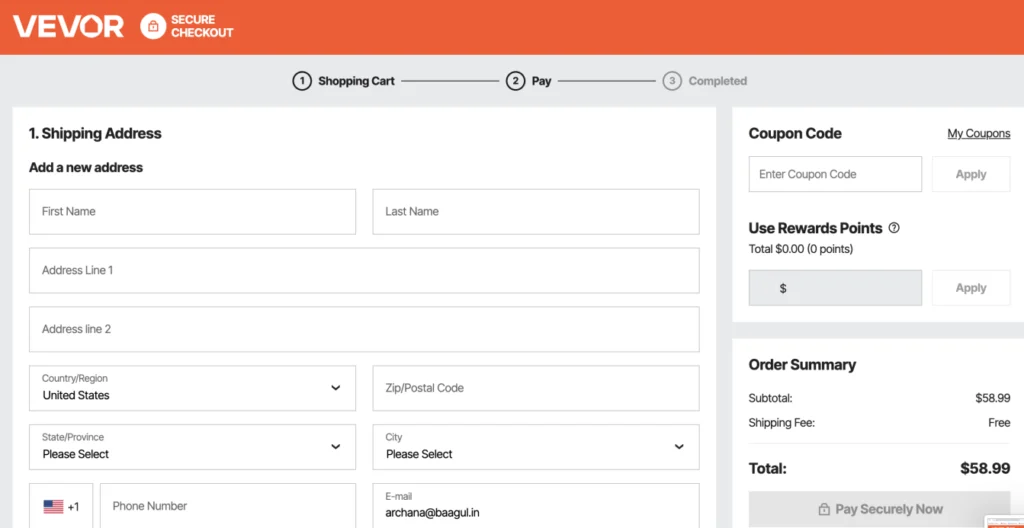Focus the Phone Number field

[x=228, y=506]
